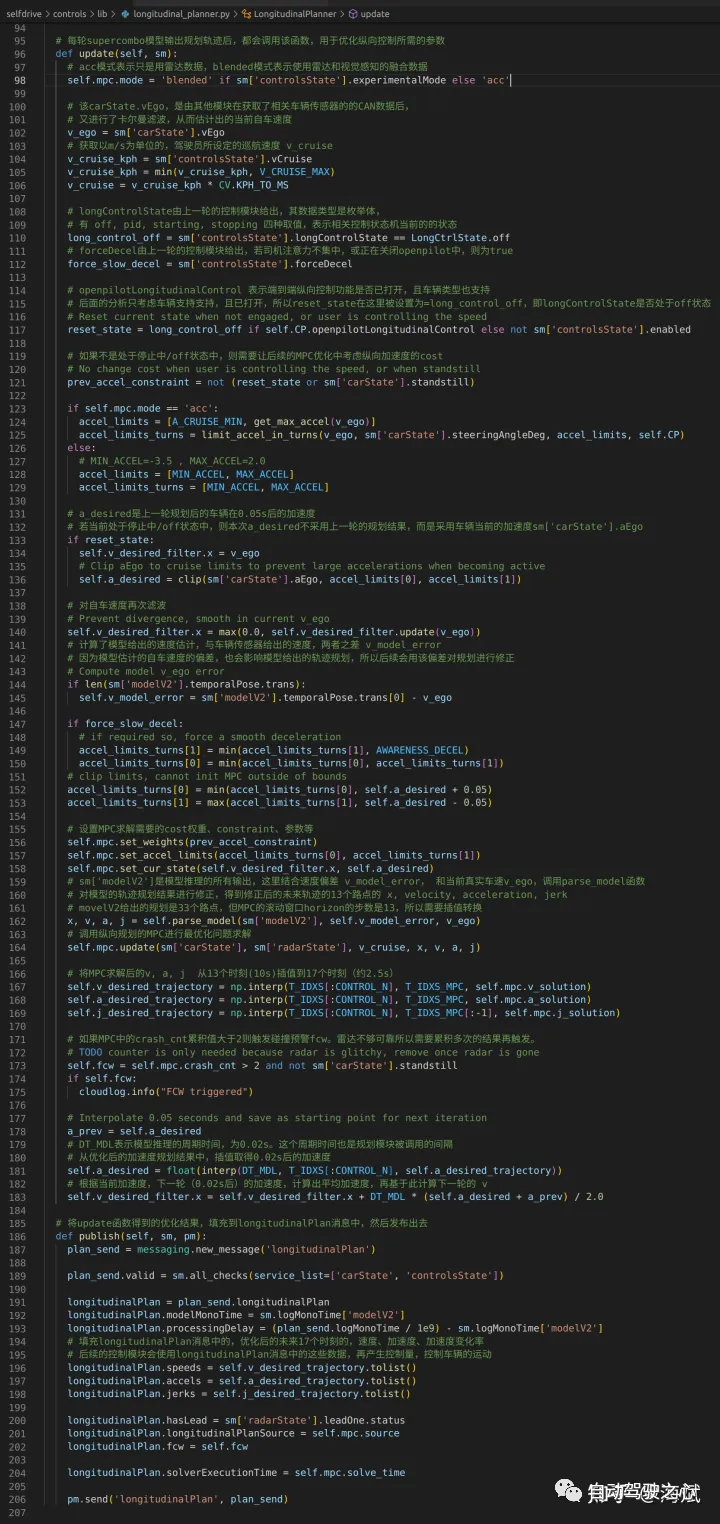The image size is (720, 1524).
Task: Click the longitudinalPlan.solverExecutionTime line
Action: (x=236, y=1472)
